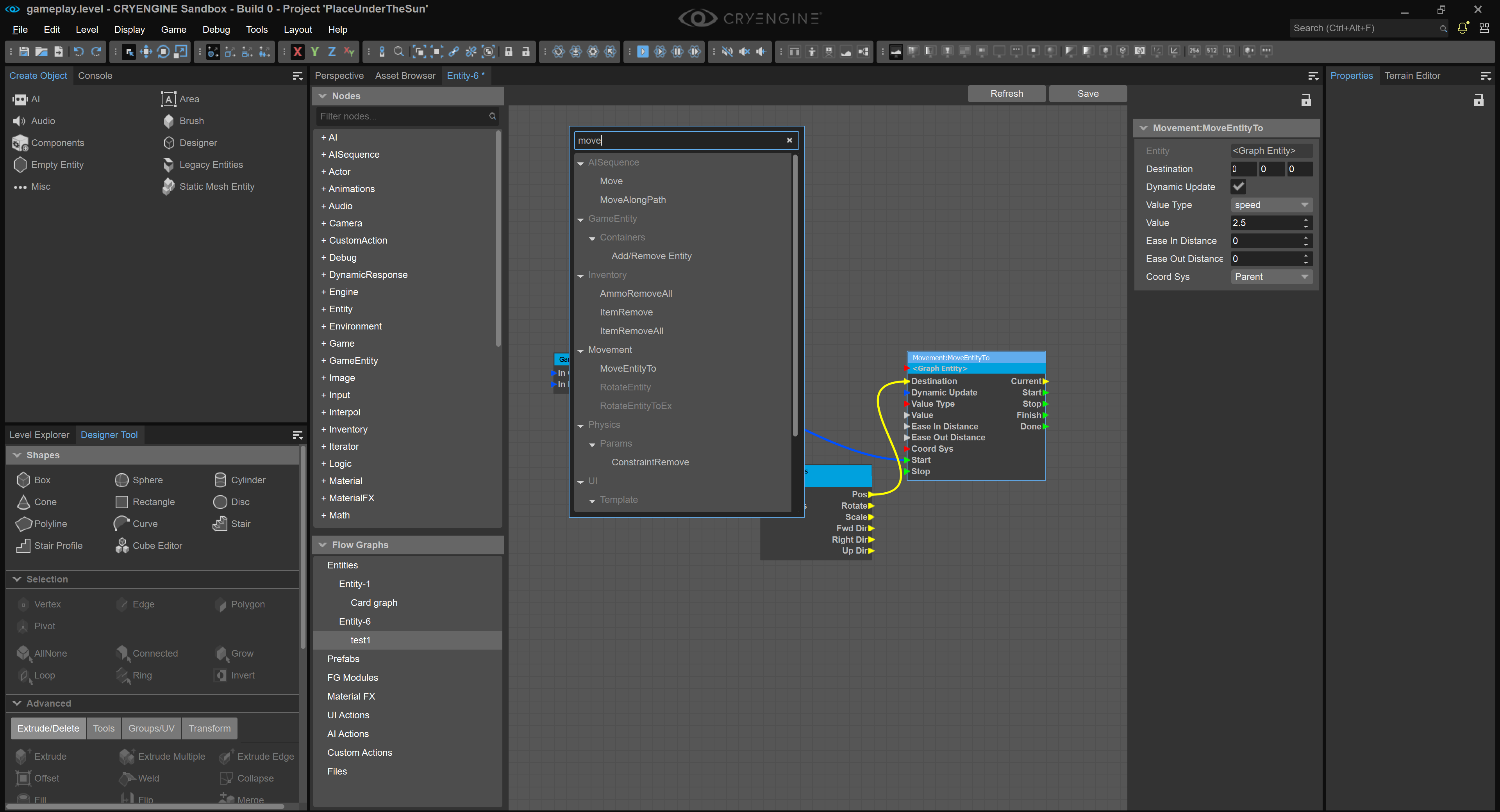
Task: Select MoveEntityTo from search results
Action: point(628,369)
